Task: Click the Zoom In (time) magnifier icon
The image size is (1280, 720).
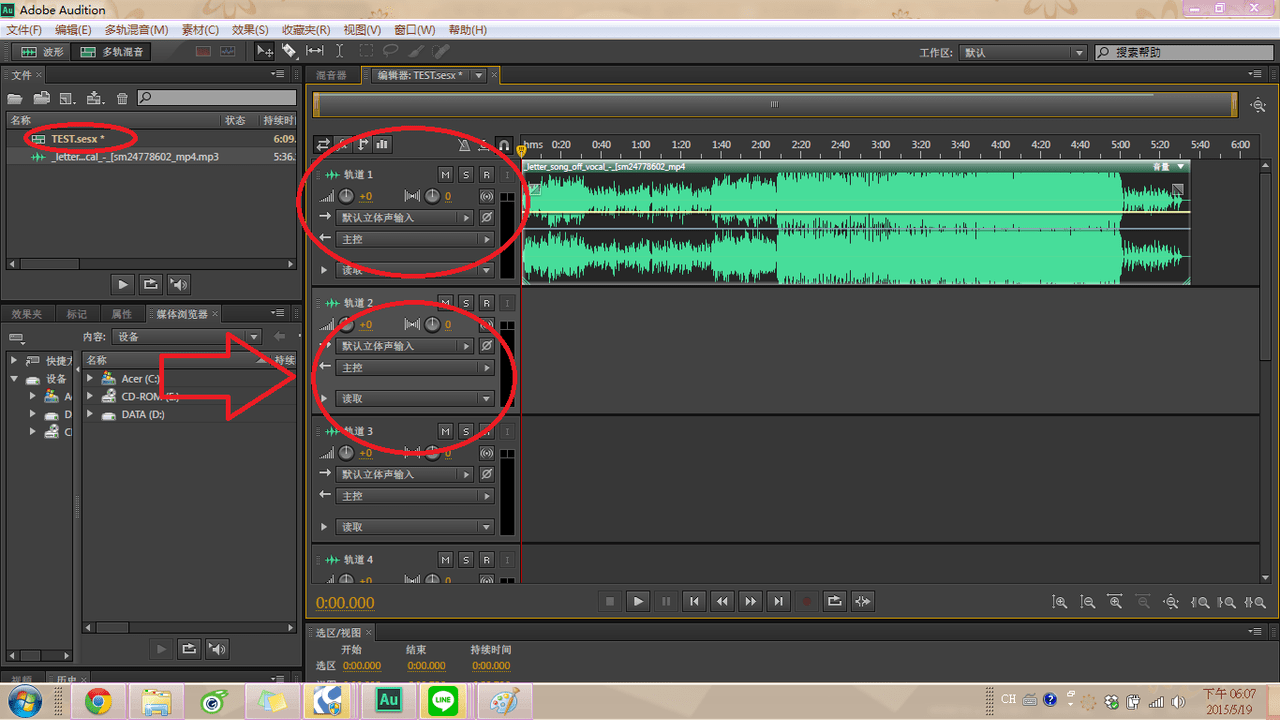Action: 1059,602
